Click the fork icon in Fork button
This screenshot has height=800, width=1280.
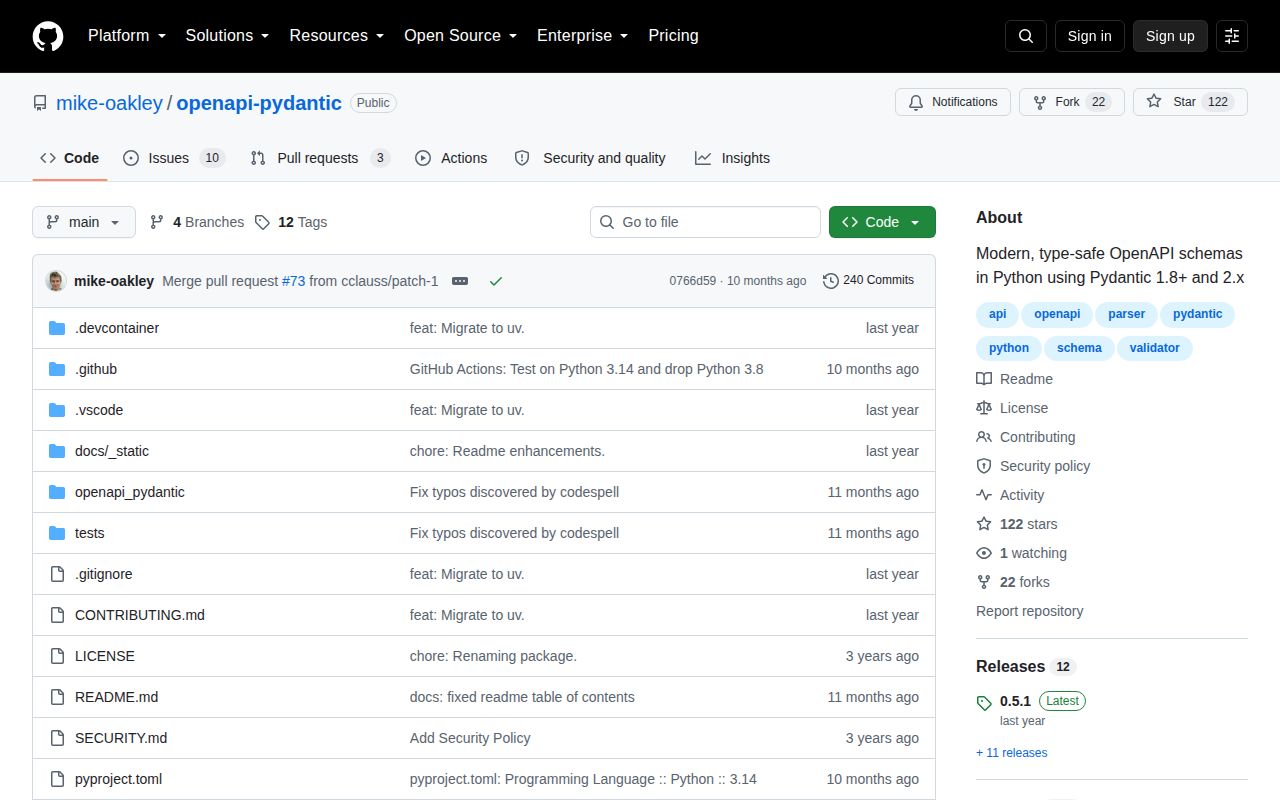[1040, 102]
